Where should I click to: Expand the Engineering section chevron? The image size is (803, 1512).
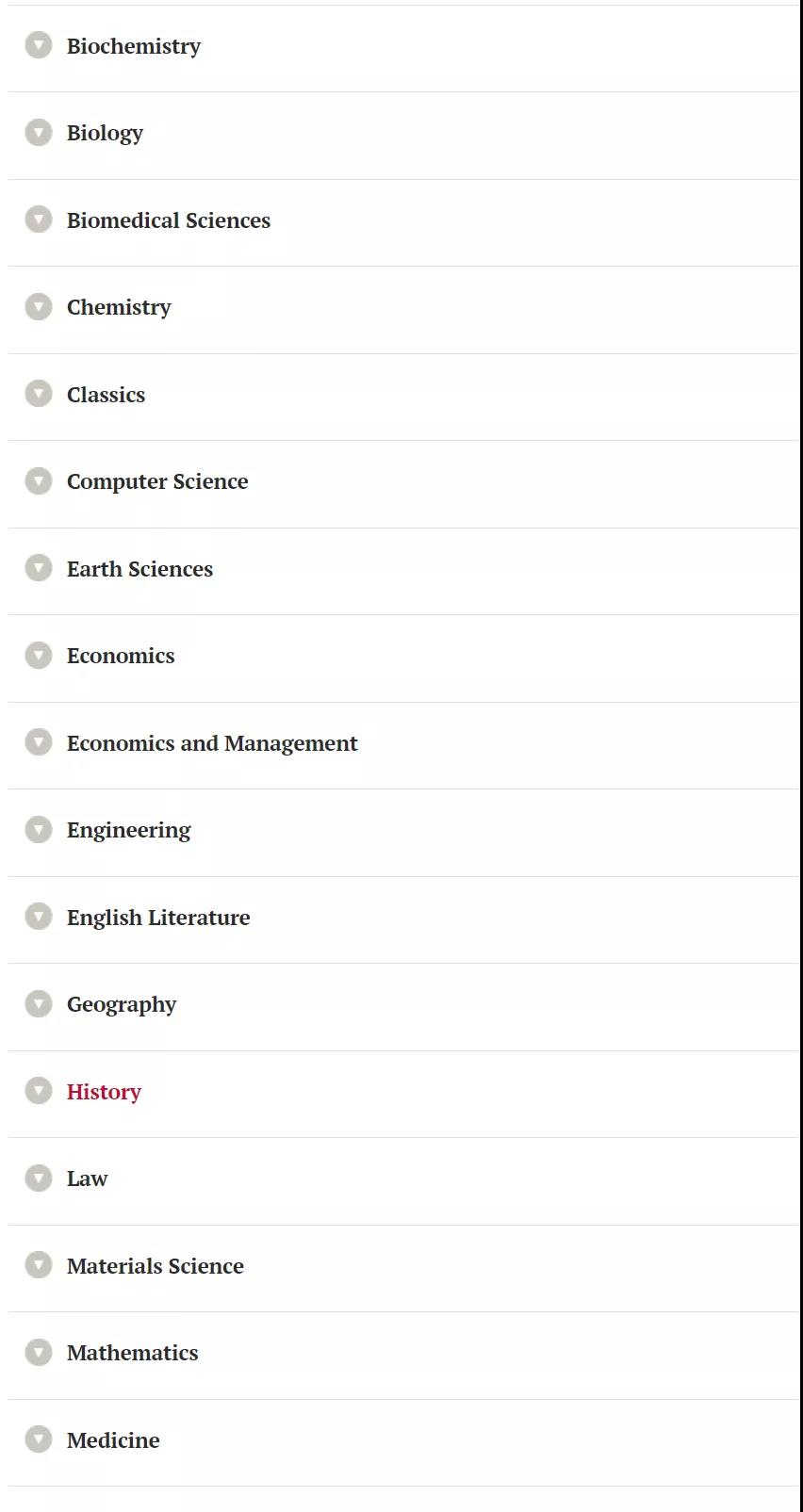pyautogui.click(x=39, y=829)
